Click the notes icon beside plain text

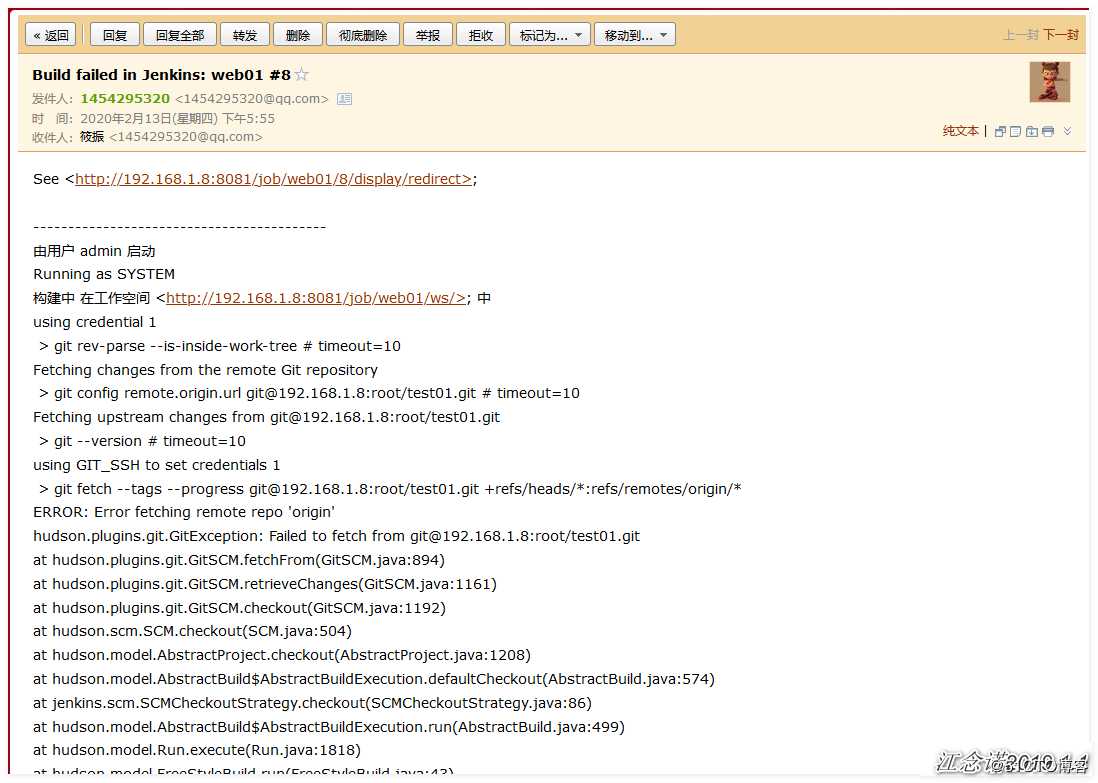pyautogui.click(x=1015, y=131)
